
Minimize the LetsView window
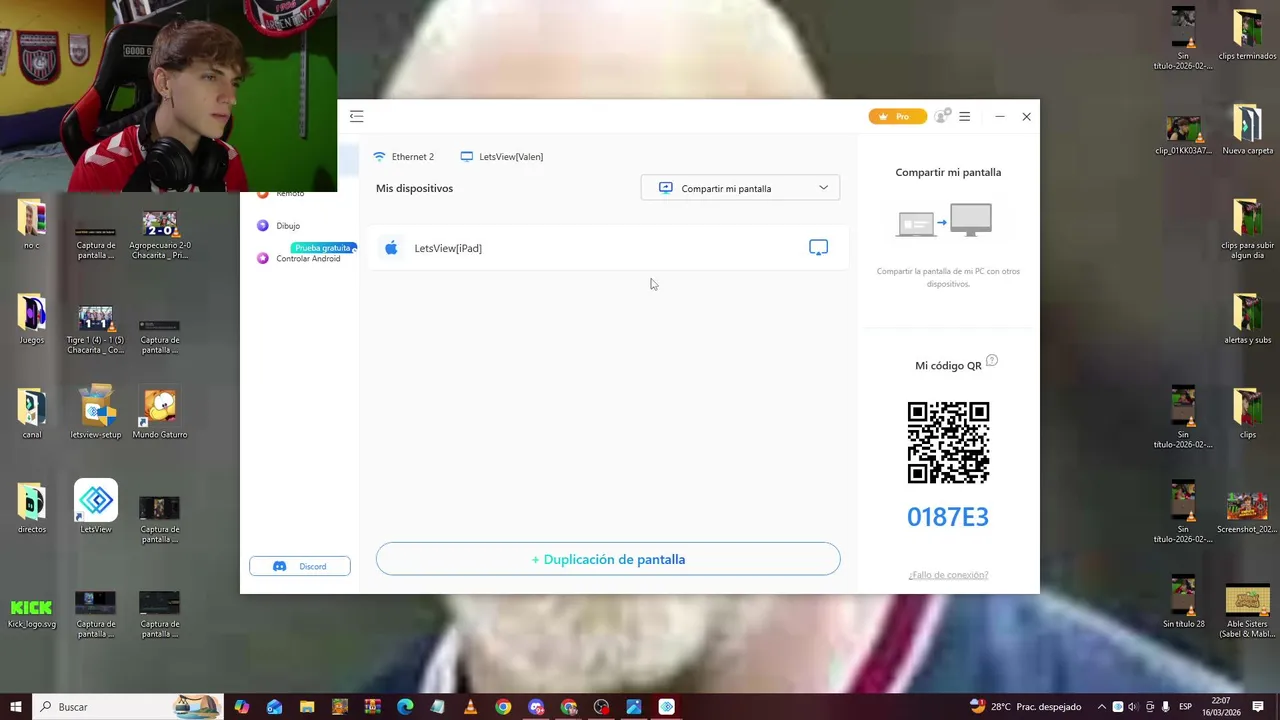point(999,117)
